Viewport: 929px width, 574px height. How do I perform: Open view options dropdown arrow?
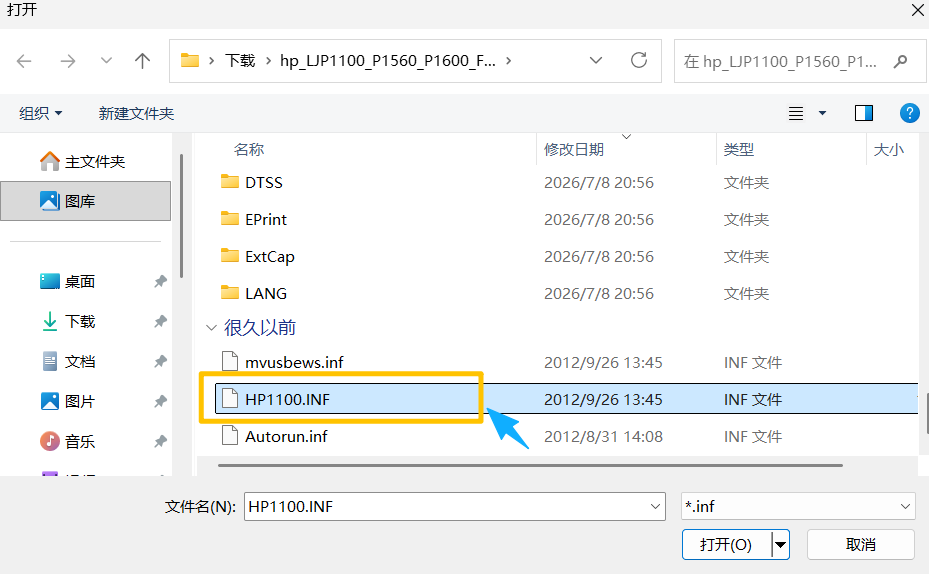coord(822,113)
